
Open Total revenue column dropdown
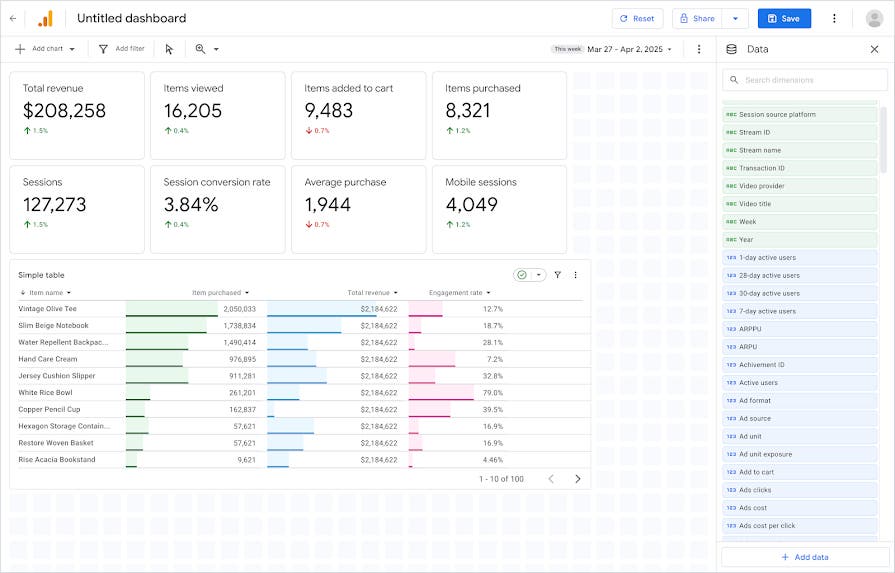[x=396, y=293]
